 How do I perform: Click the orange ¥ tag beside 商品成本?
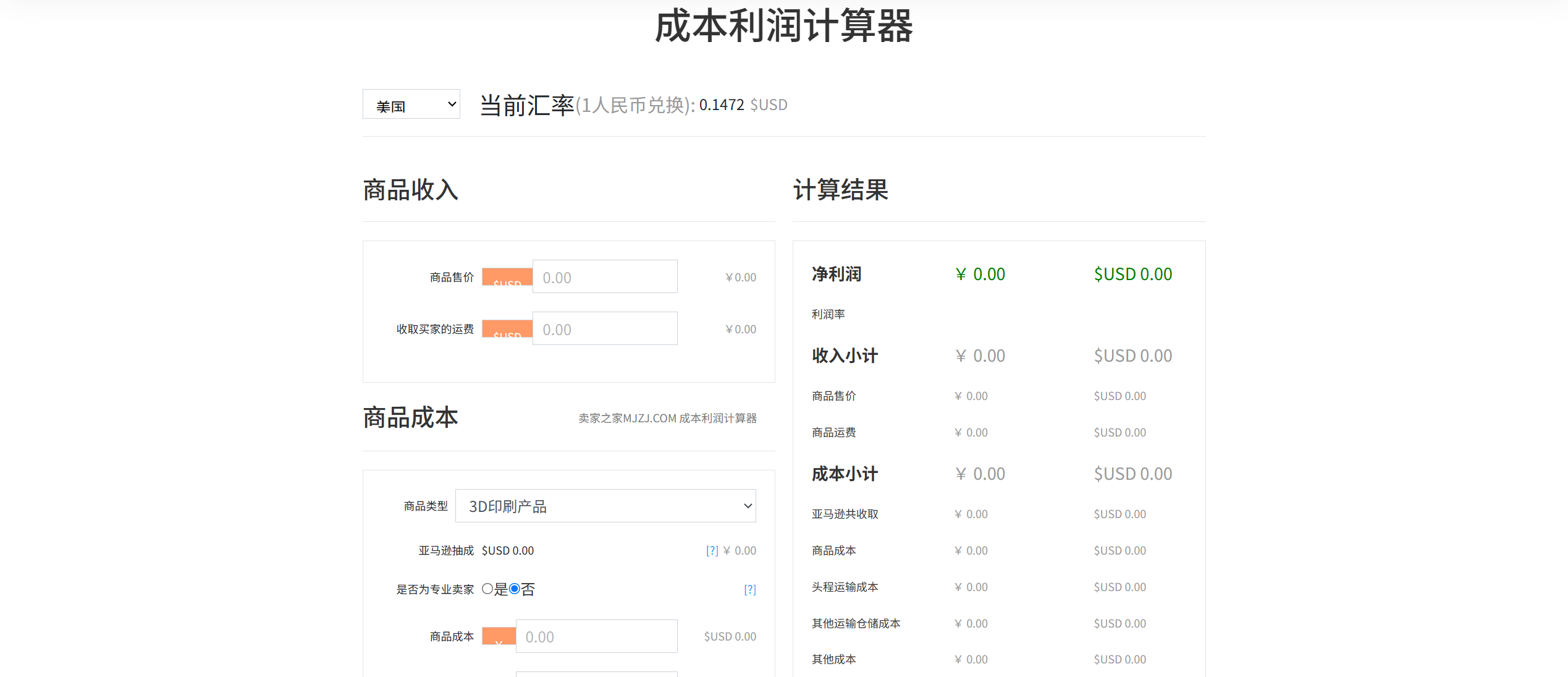pyautogui.click(x=499, y=636)
